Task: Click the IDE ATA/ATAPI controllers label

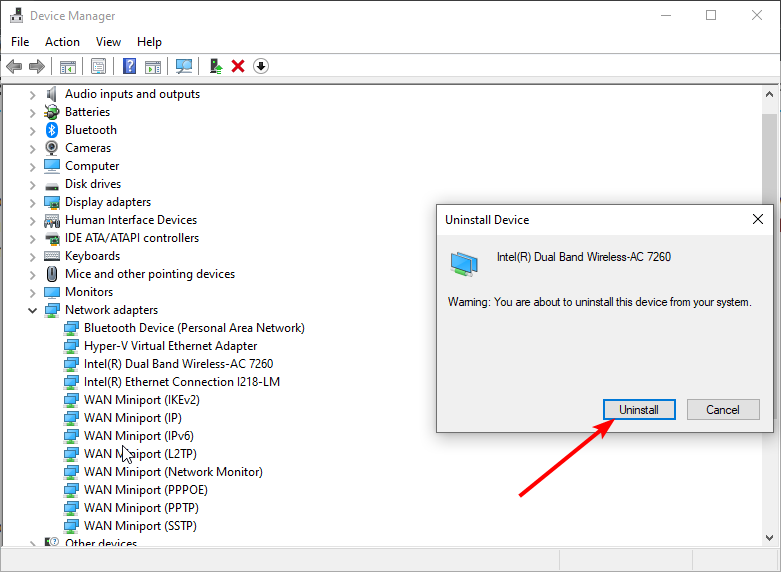Action: point(132,238)
